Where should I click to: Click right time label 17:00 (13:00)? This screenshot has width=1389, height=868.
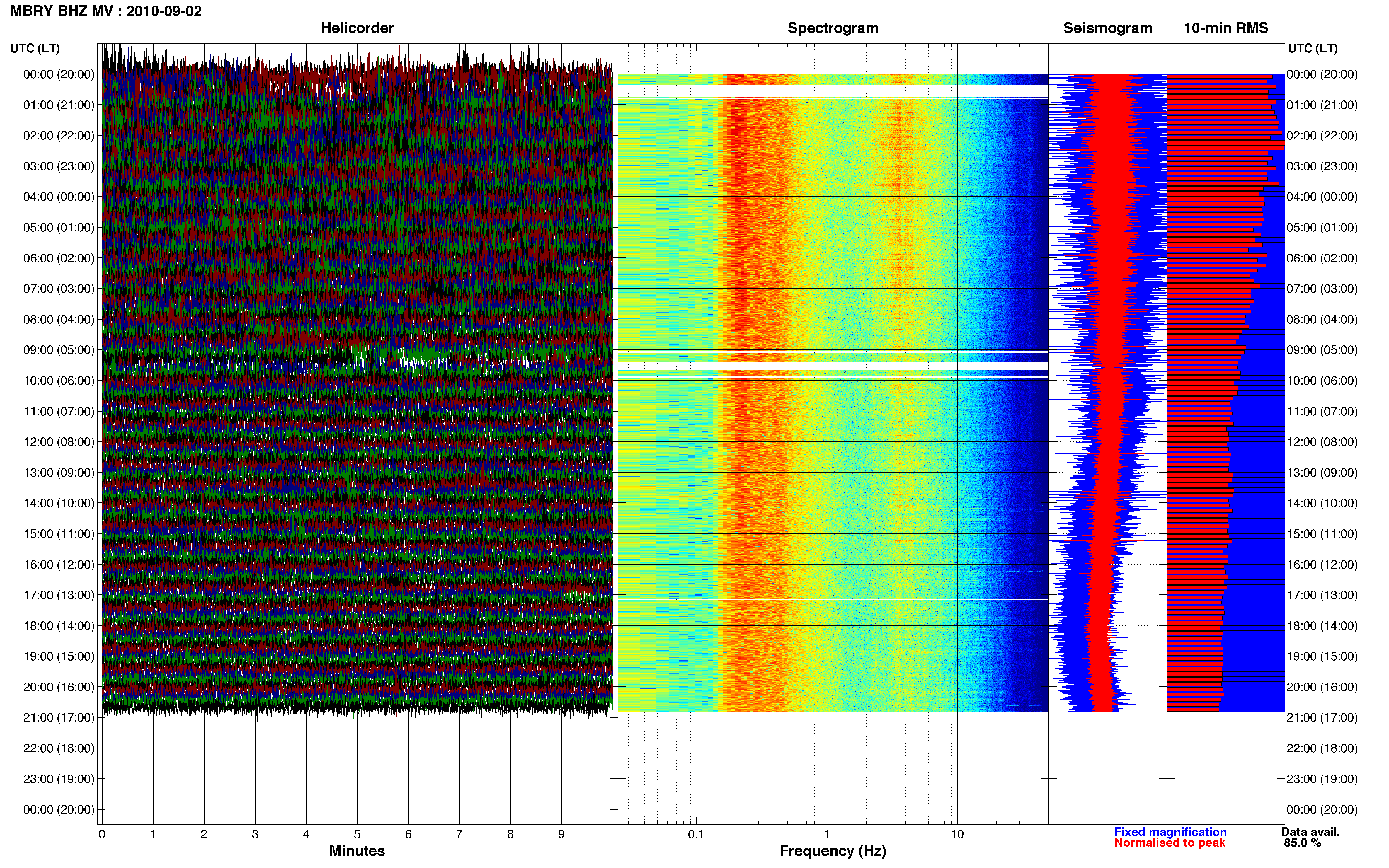[x=1322, y=595]
